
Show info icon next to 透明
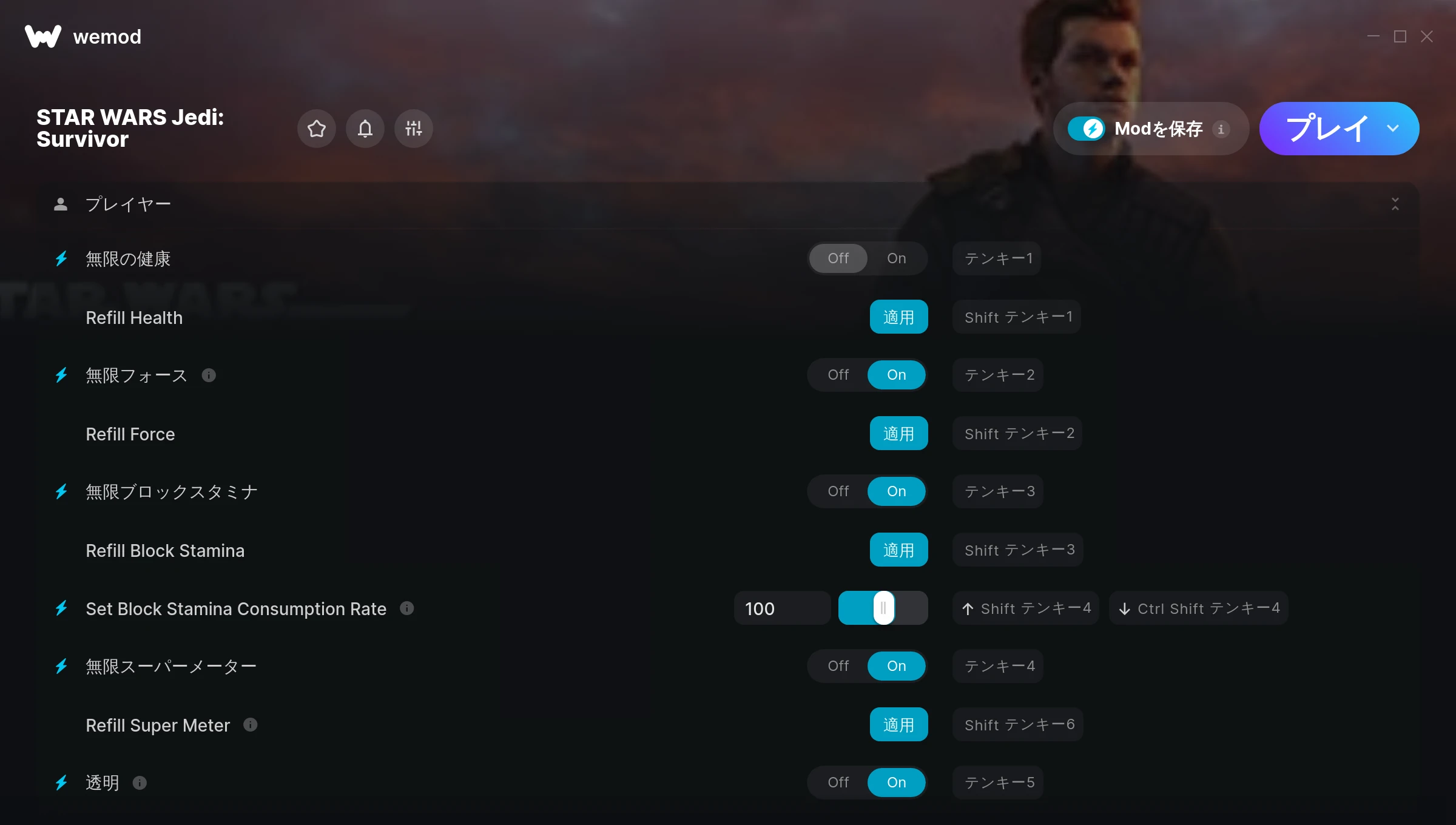[140, 783]
